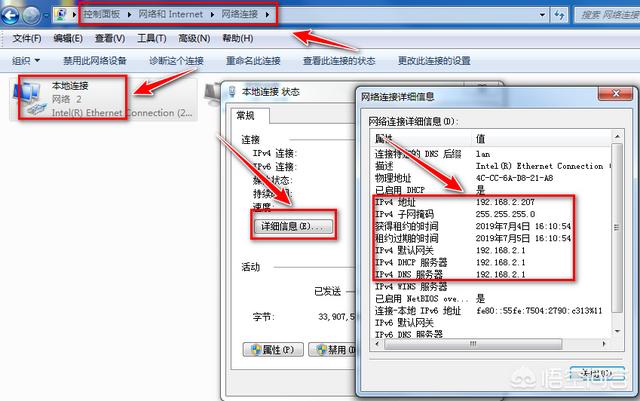Click the Forward navigation arrow button

[x=35, y=14]
